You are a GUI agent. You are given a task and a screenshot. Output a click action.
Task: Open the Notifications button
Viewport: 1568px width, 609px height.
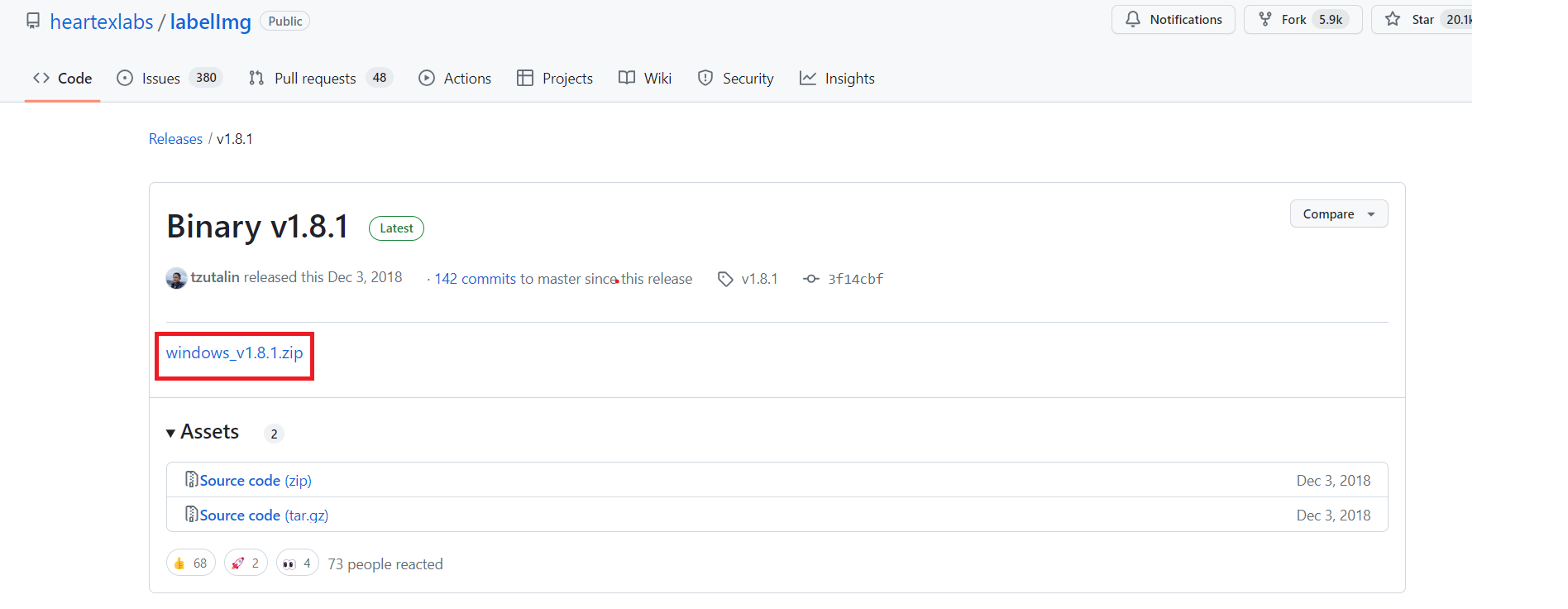pyautogui.click(x=1174, y=19)
